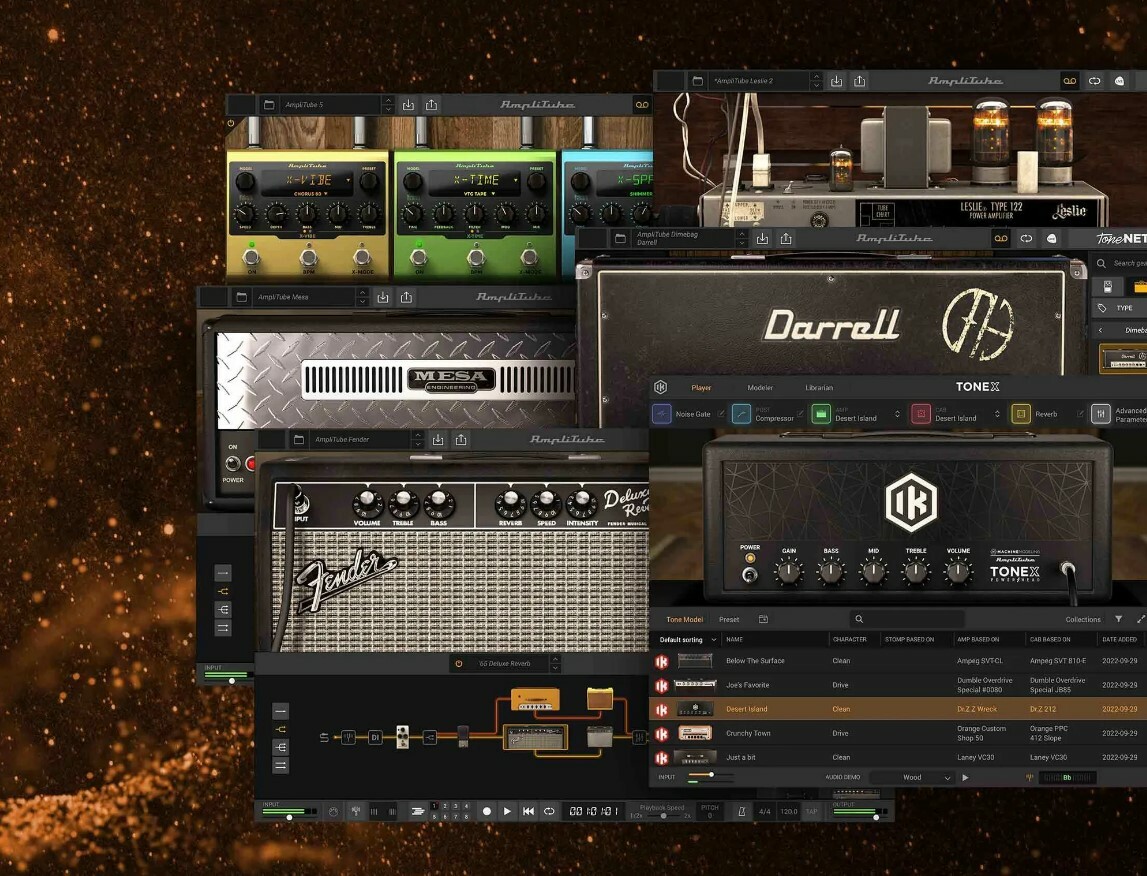Open the Default sorting dropdown in TONEX
The image size is (1147, 876).
pyautogui.click(x=687, y=640)
